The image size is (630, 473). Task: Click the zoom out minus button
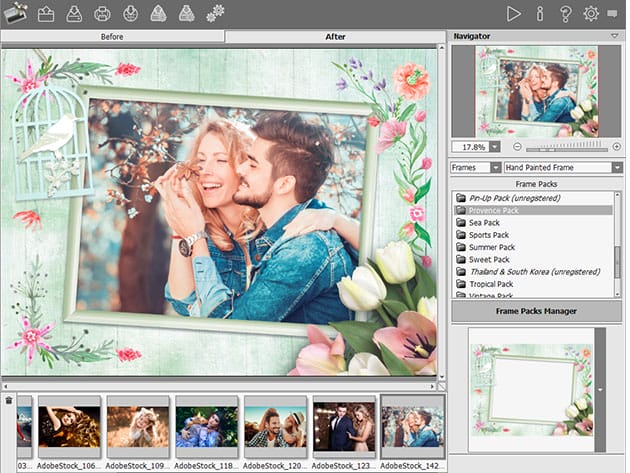pos(517,146)
